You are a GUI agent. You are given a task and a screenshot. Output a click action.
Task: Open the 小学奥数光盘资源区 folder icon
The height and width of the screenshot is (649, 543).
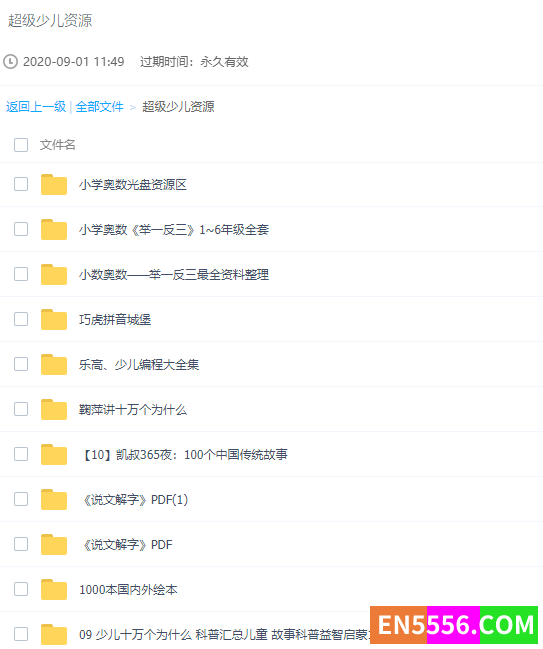tap(54, 184)
